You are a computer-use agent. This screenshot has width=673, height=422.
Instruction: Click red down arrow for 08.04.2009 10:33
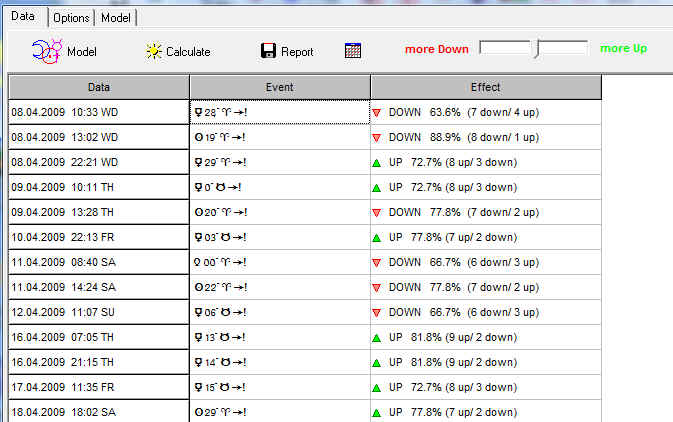(x=377, y=112)
